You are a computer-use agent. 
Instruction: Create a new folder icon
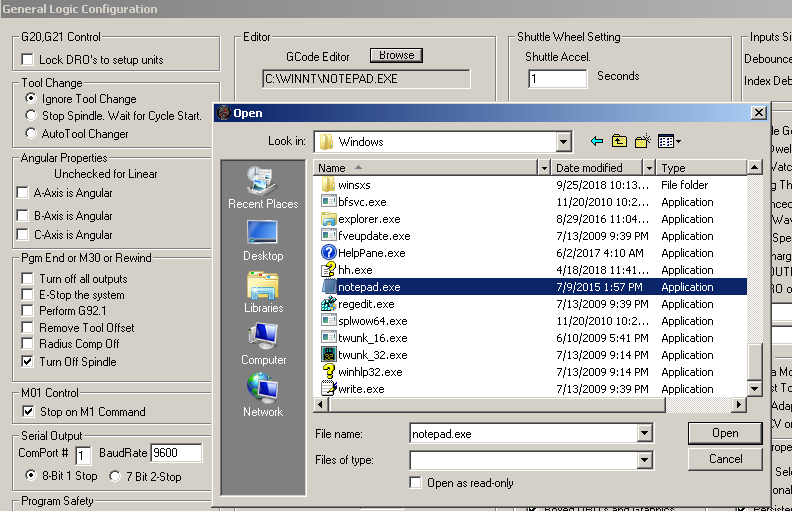[642, 141]
